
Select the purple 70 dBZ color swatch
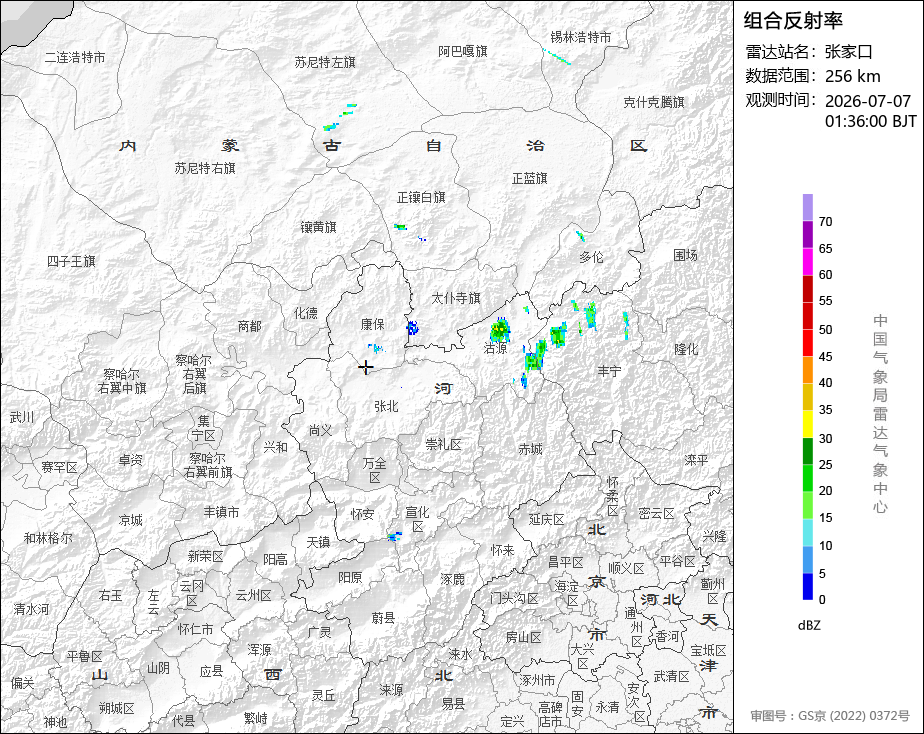(x=807, y=208)
